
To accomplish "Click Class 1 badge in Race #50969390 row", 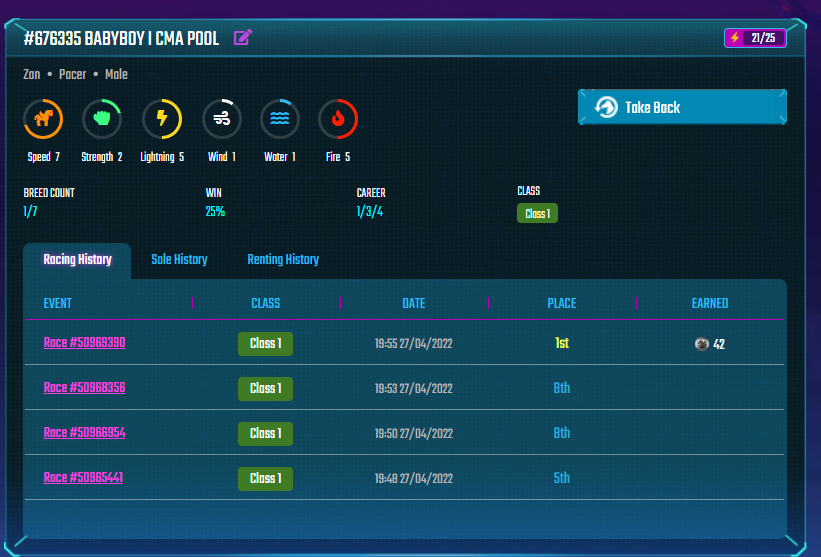I will click(265, 344).
